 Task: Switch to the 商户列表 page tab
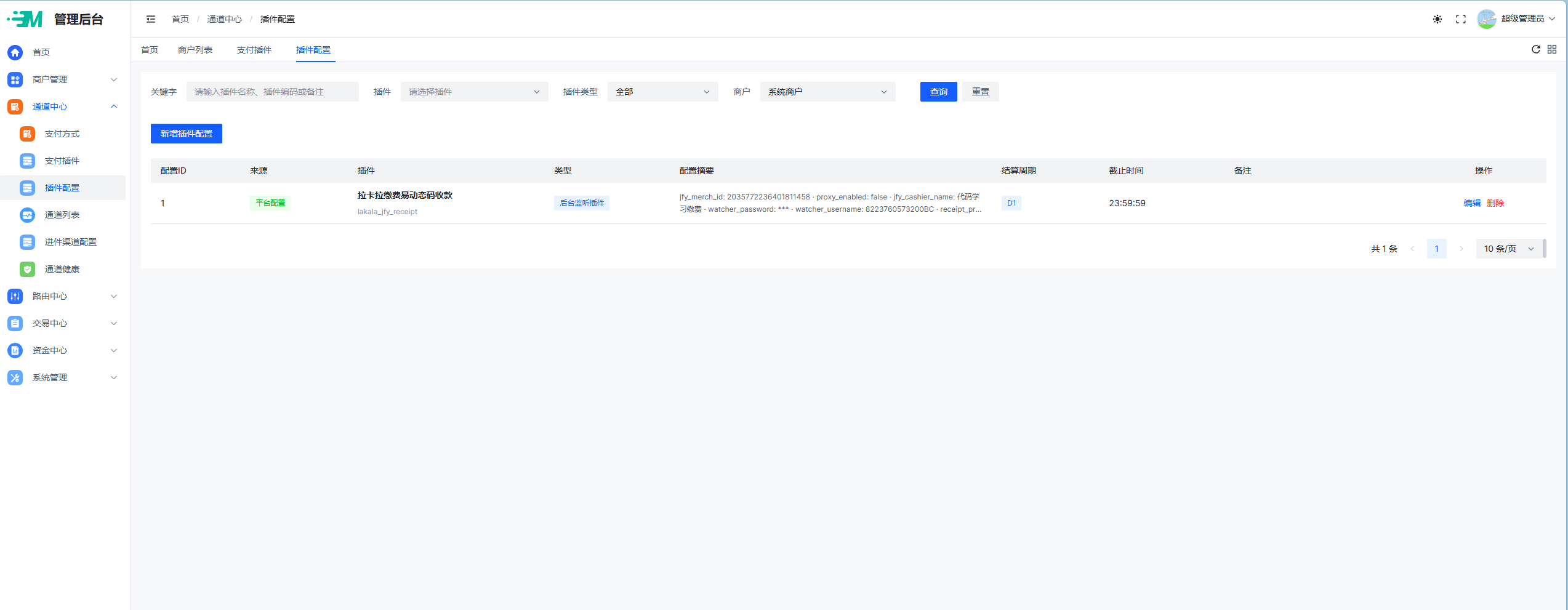tap(195, 50)
